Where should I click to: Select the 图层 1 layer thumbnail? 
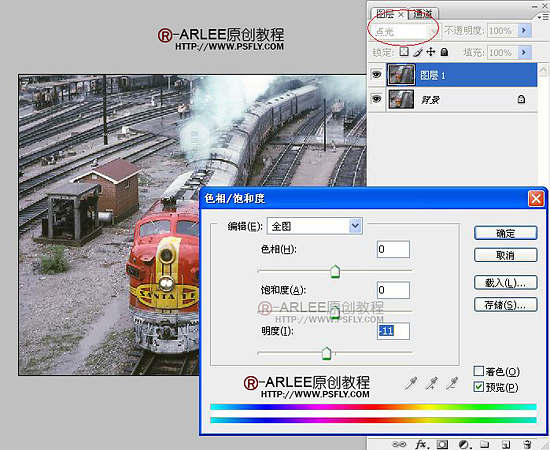click(x=401, y=75)
